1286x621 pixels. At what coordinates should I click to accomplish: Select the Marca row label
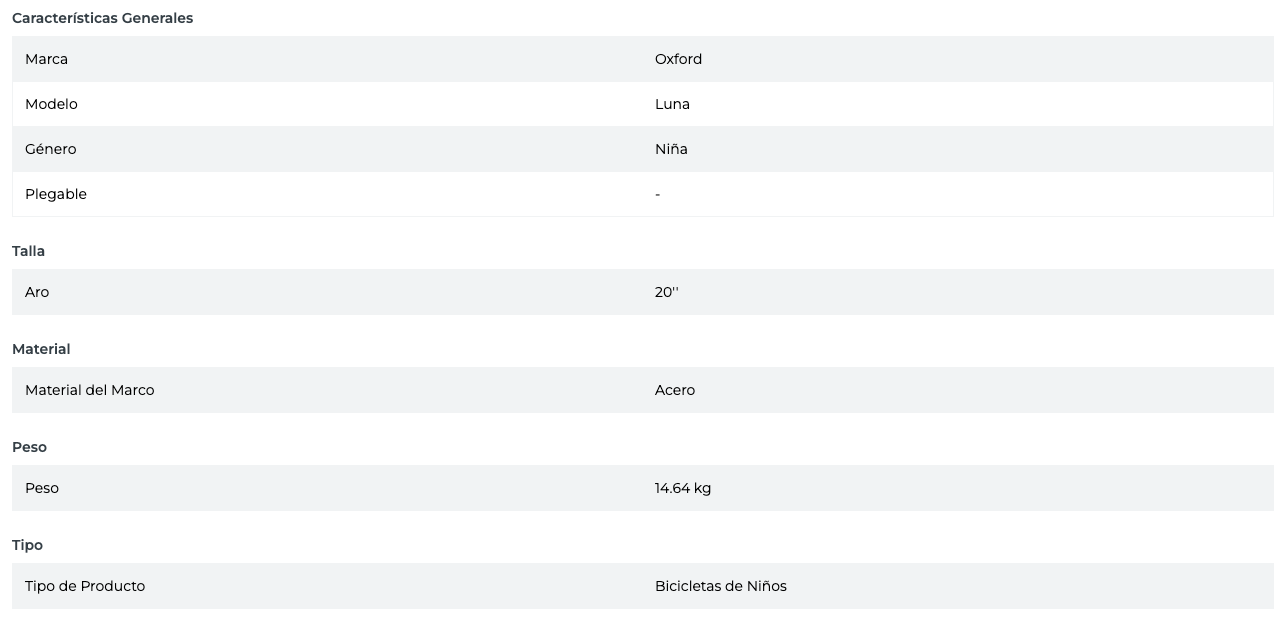[x=46, y=59]
